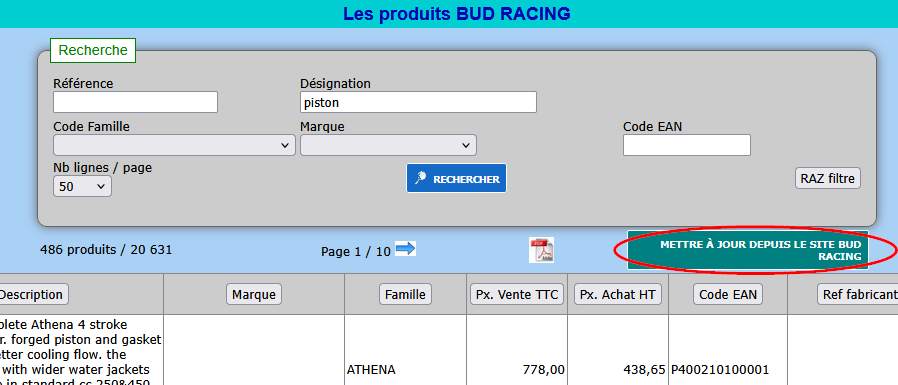The image size is (898, 385).
Task: Select EAN code P400210100001 cell
Action: [720, 370]
